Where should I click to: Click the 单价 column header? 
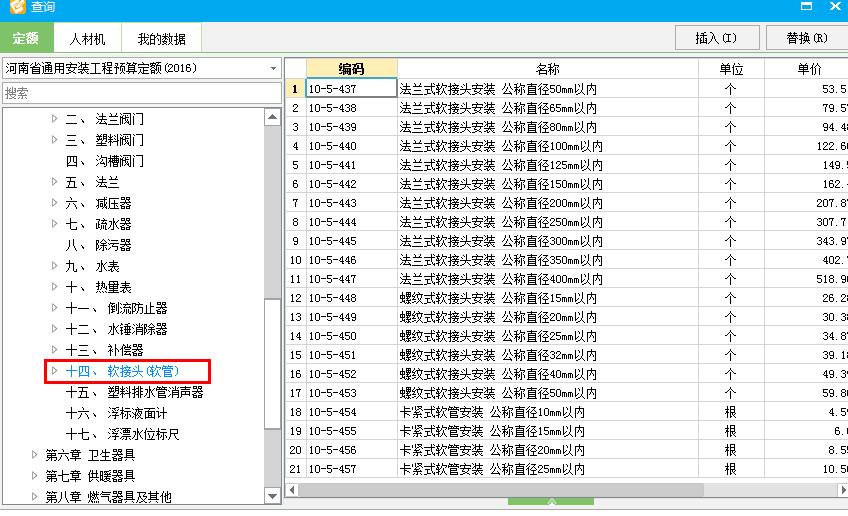[806, 69]
